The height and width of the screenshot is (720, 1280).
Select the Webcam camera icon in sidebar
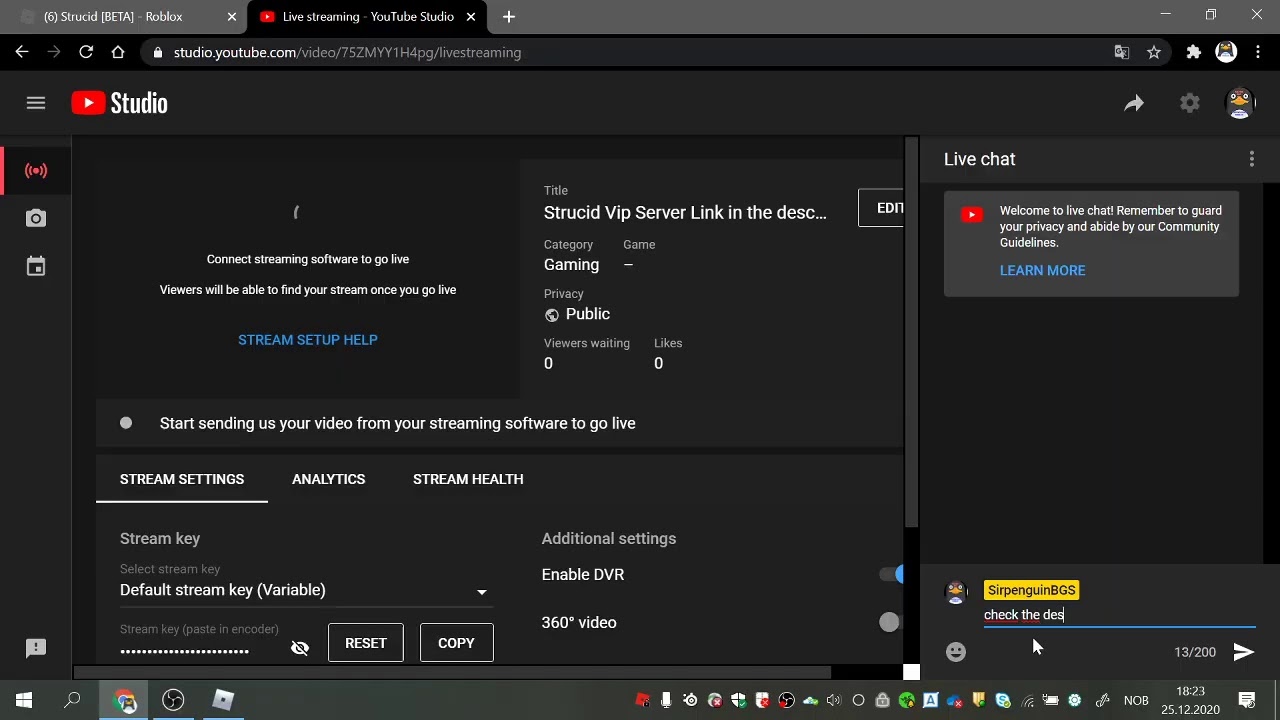coord(36,218)
